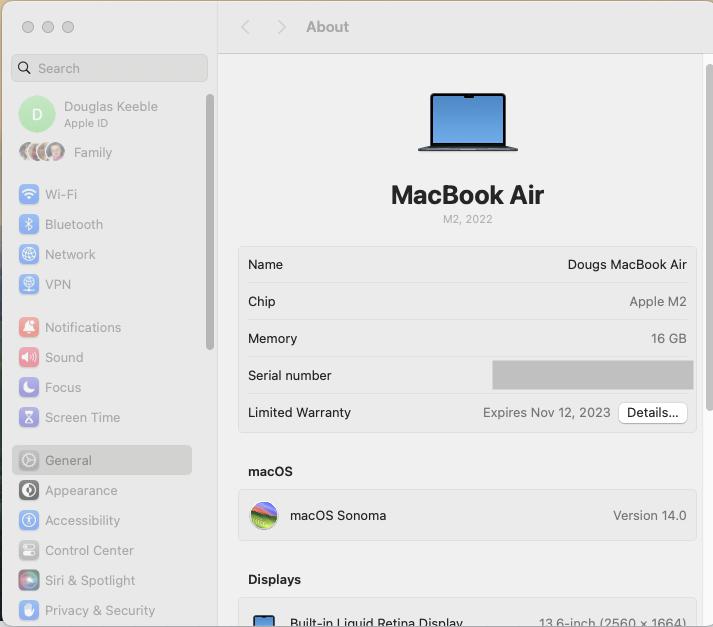Click the MacBook Air laptop image
This screenshot has height=627, width=713.
pos(468,122)
